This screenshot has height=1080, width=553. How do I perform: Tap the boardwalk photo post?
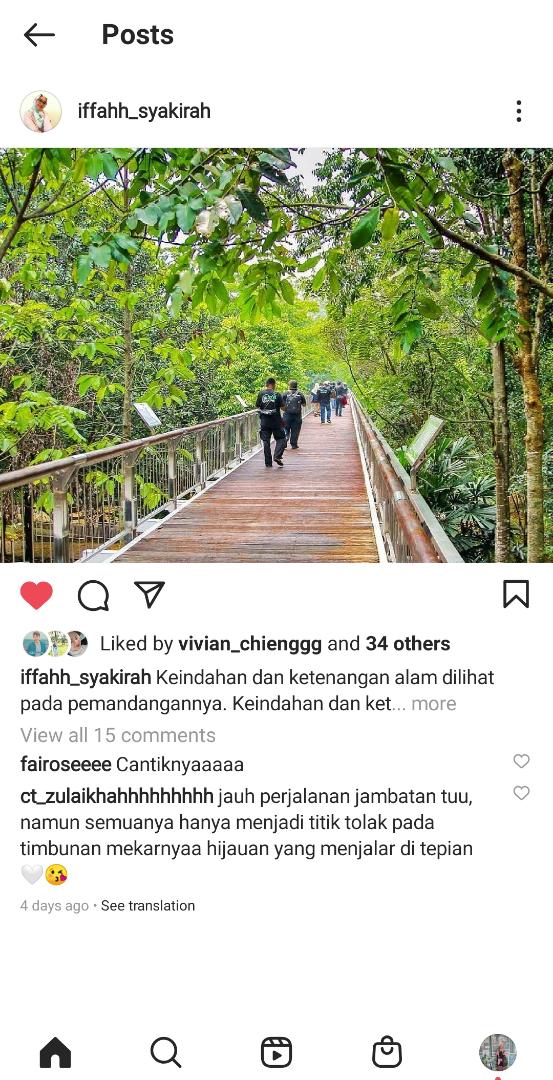[x=276, y=355]
